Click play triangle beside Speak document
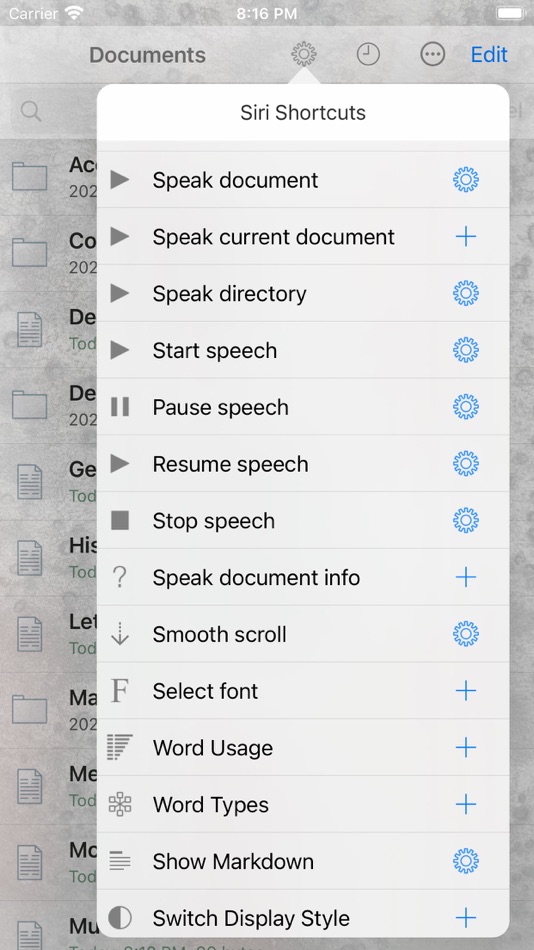The image size is (534, 950). (120, 180)
